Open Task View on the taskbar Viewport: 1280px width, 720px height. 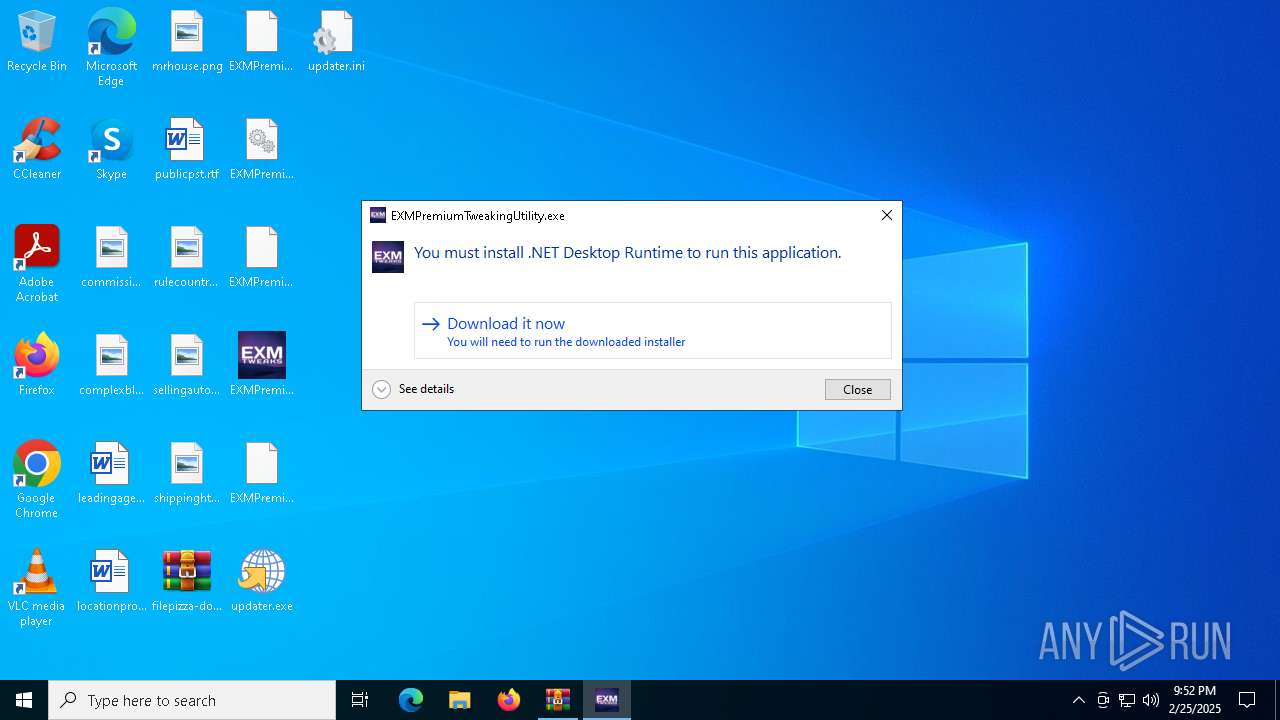coord(360,700)
